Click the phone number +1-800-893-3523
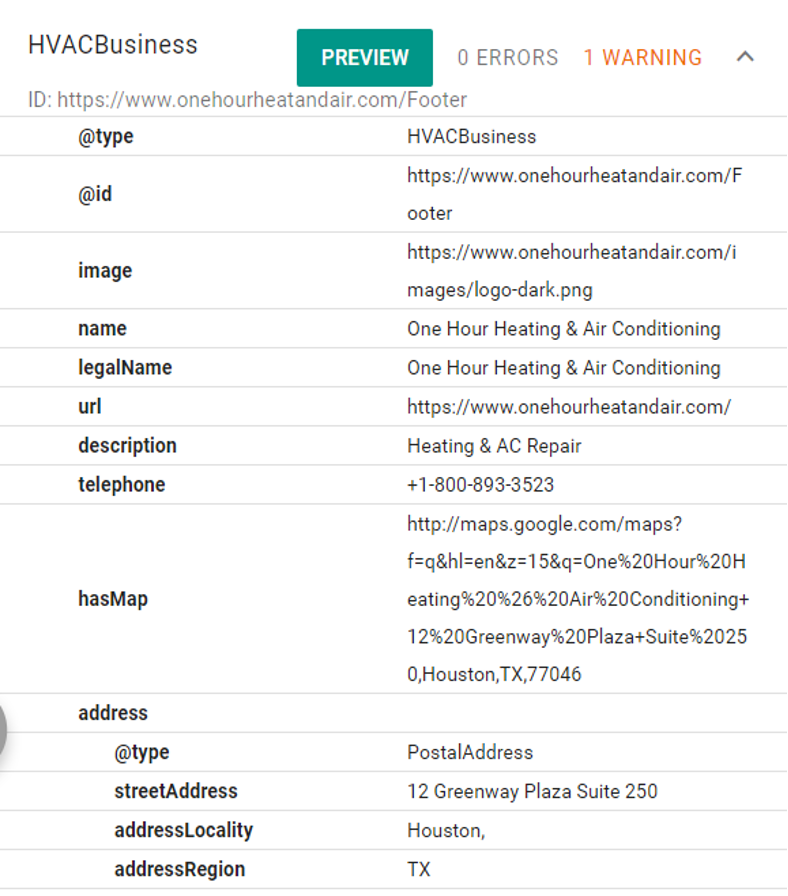This screenshot has width=788, height=896. 481,485
